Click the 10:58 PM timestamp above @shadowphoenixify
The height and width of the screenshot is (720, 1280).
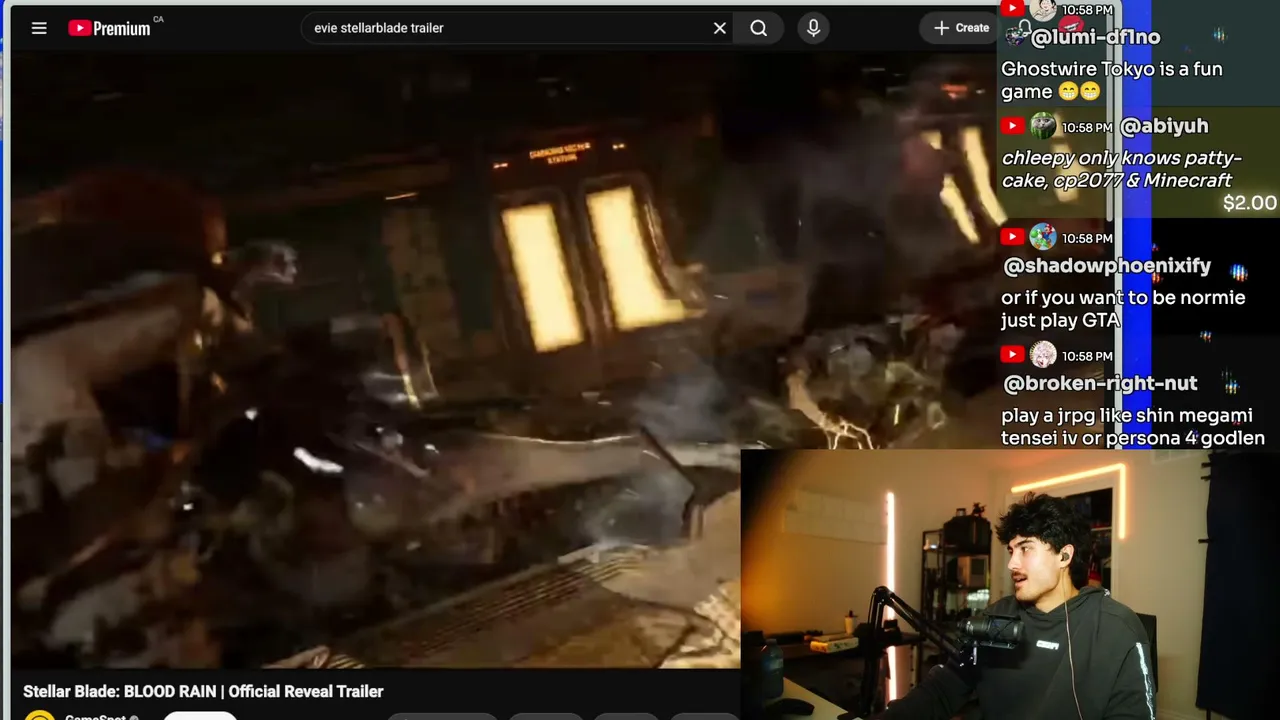pyautogui.click(x=1087, y=238)
